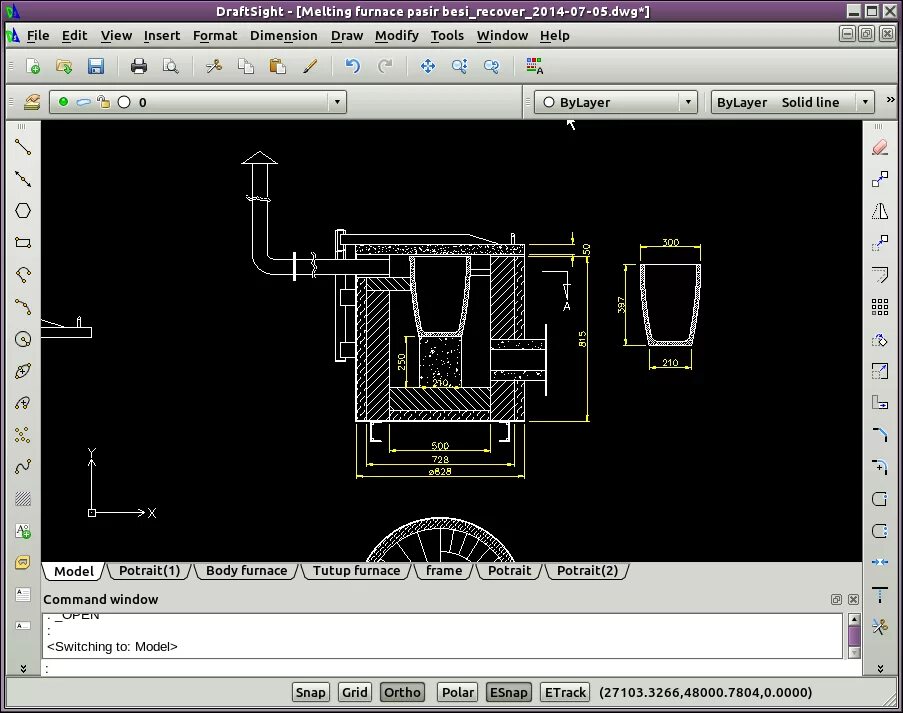Toggle Snap mode in status bar
The image size is (903, 713).
coord(310,692)
